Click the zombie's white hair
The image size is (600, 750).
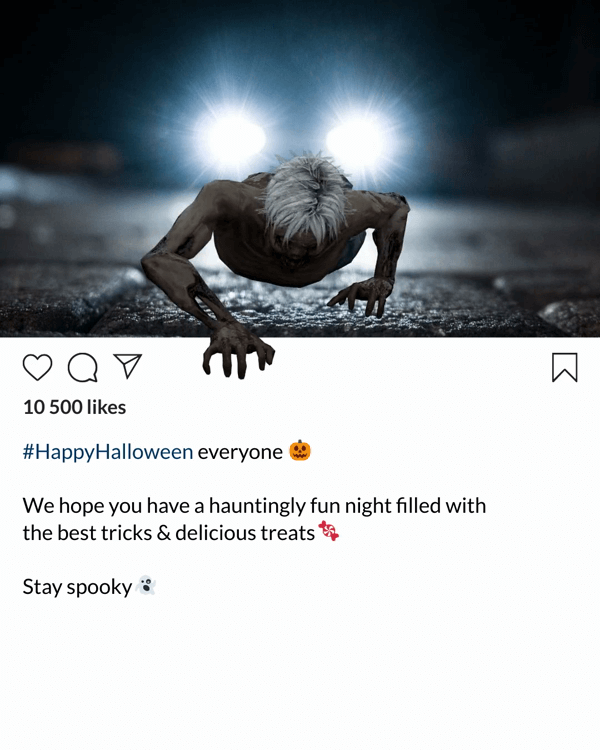(305, 196)
